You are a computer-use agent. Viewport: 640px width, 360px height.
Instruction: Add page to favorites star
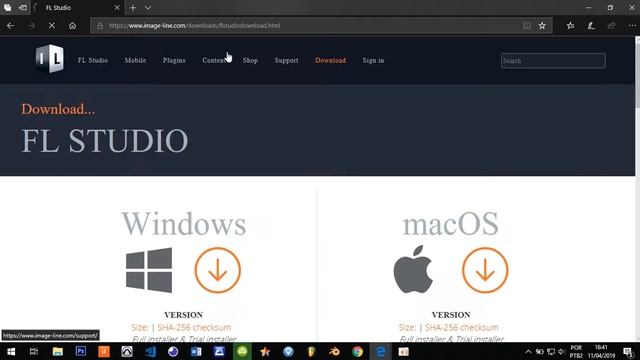point(542,26)
